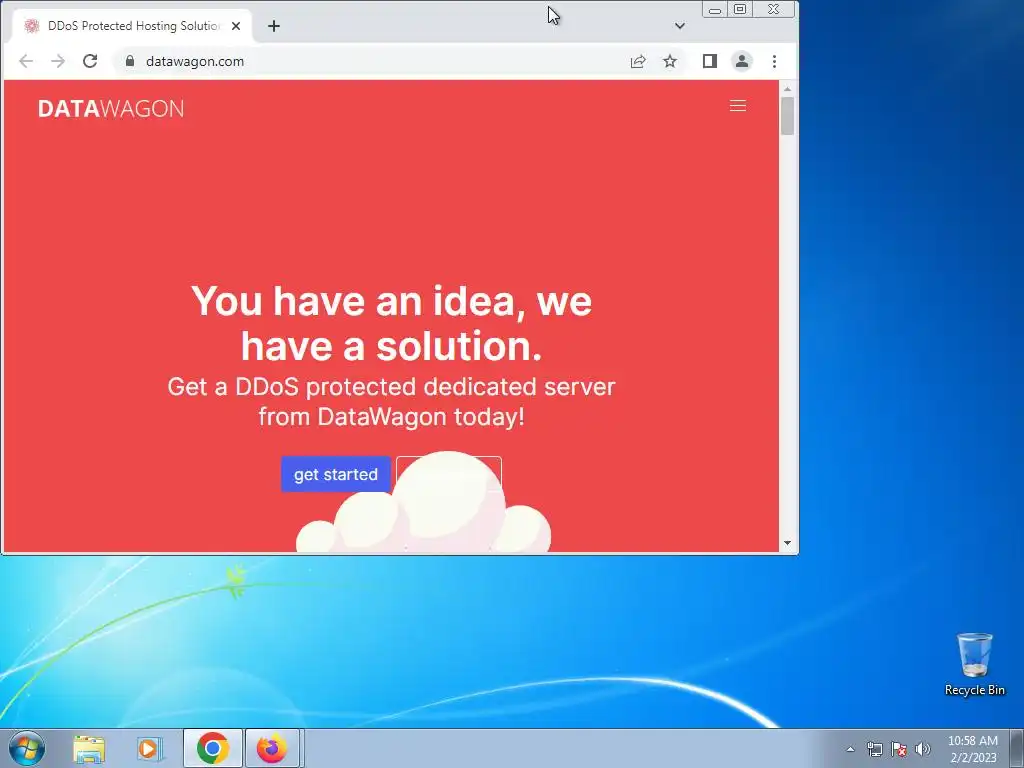Image resolution: width=1024 pixels, height=768 pixels.
Task: Go back to previous page
Action: 26,61
